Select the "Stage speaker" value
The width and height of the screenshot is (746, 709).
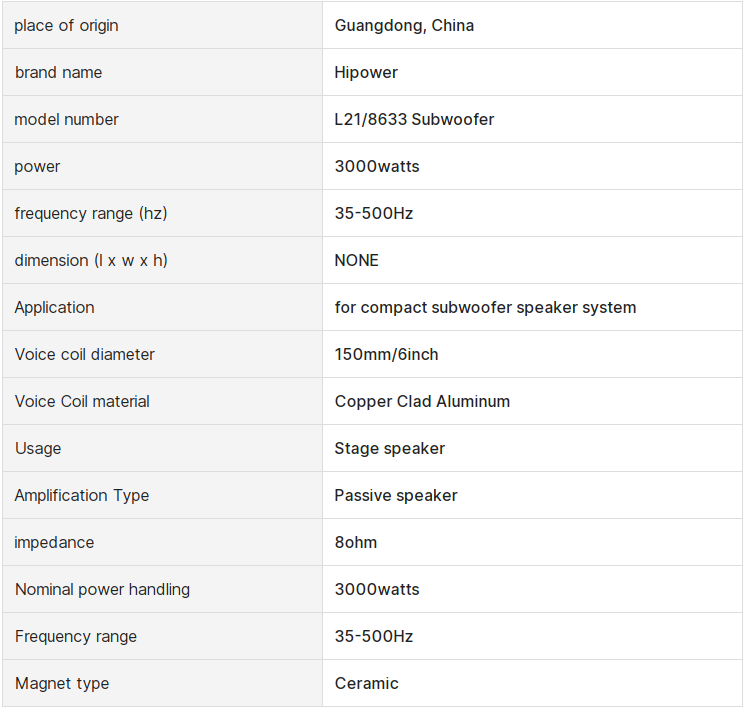pos(390,449)
